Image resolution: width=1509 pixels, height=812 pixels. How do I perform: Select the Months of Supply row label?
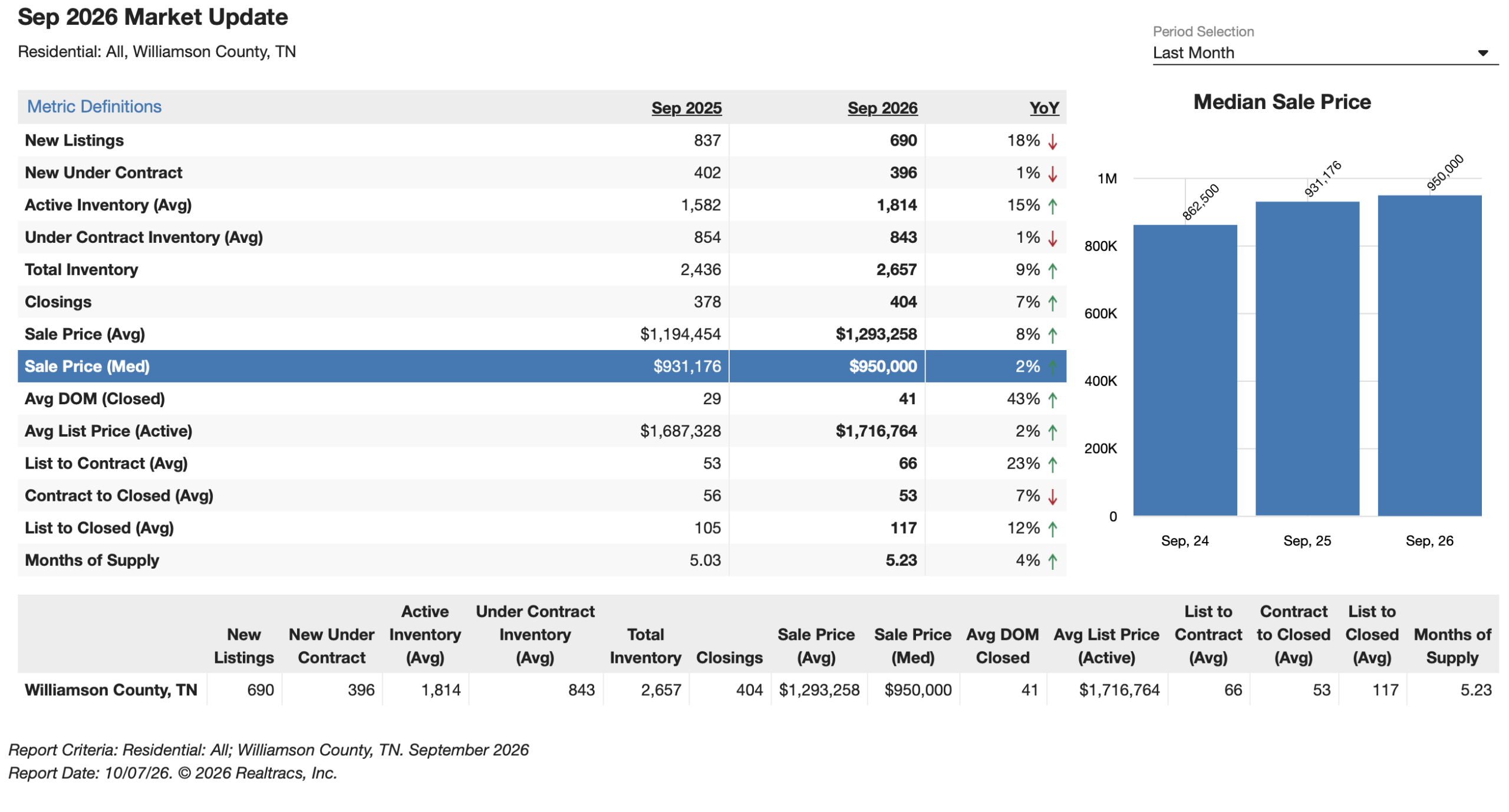click(92, 560)
